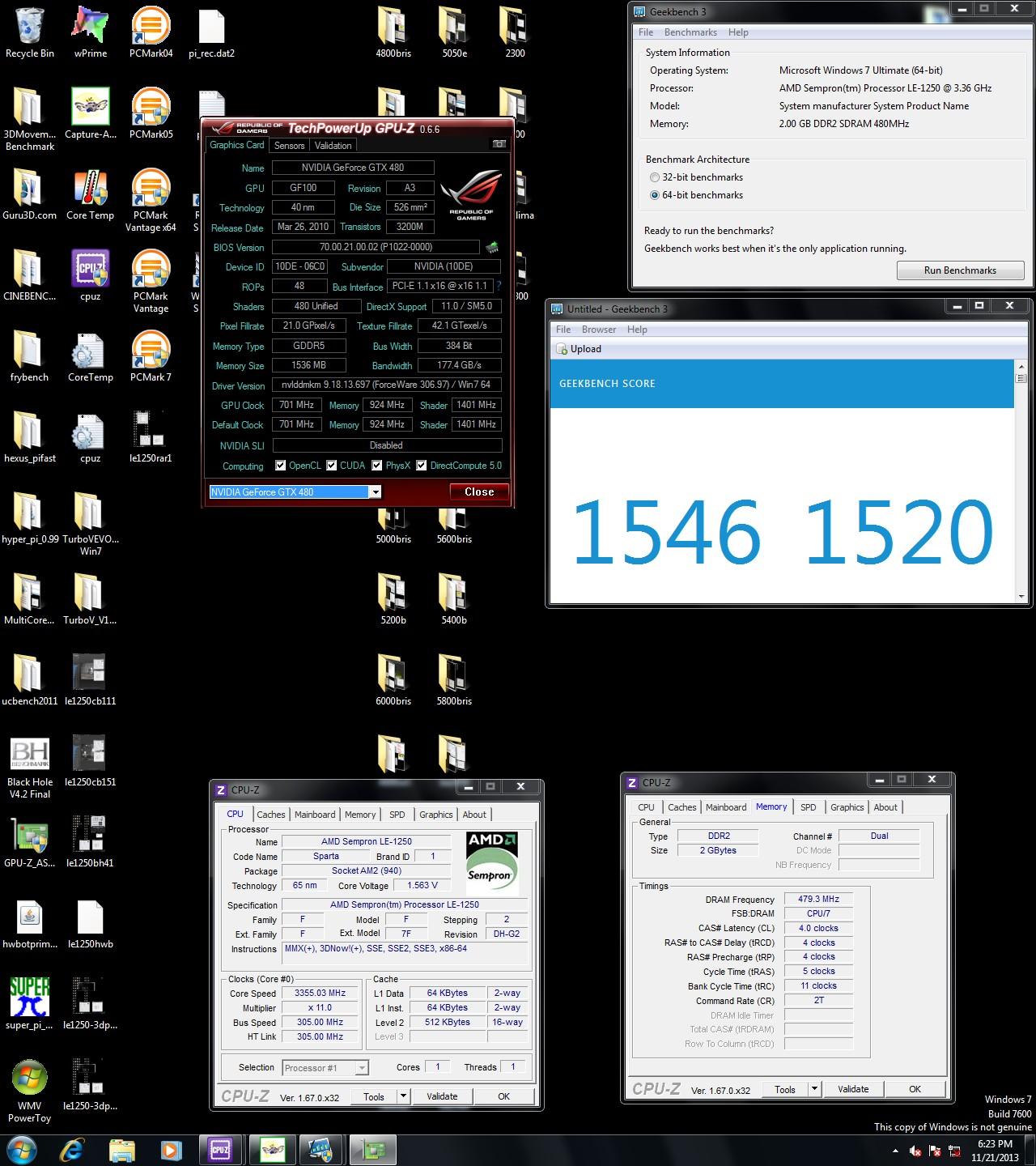This screenshot has height=1166, width=1036.
Task: Open Graphics tab in right CPU-Z window
Action: pyautogui.click(x=847, y=807)
